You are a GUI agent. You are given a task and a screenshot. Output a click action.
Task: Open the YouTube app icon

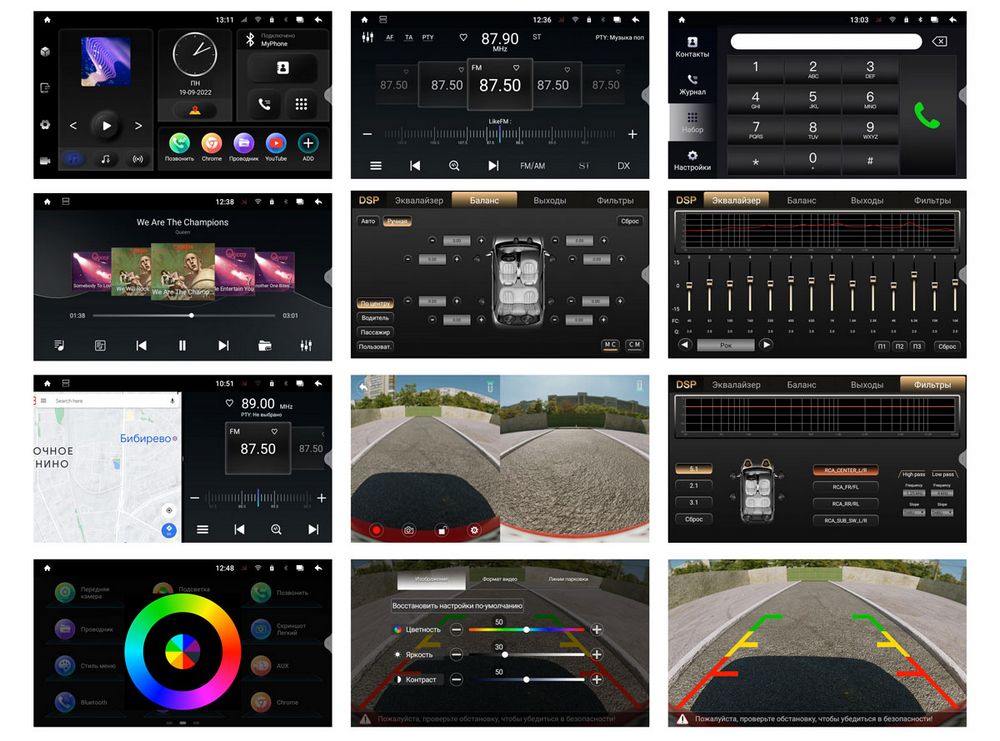(x=276, y=143)
